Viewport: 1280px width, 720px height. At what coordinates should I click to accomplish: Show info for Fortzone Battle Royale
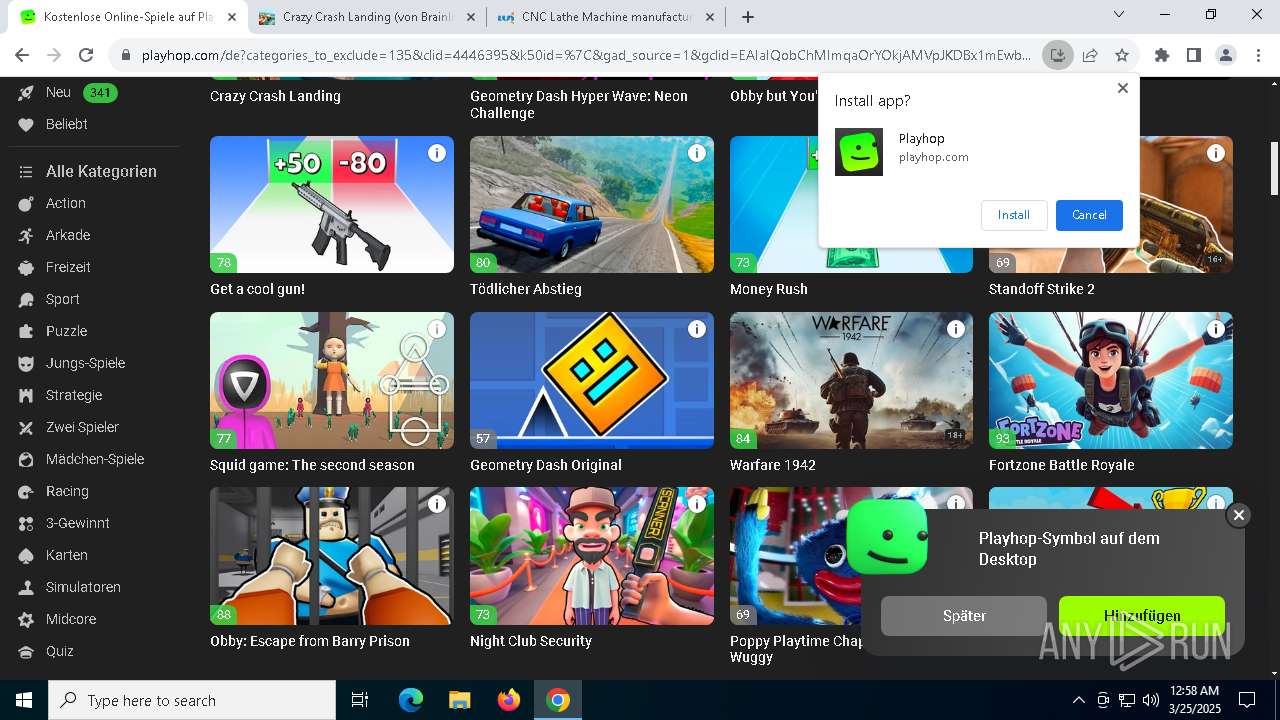tap(1216, 329)
